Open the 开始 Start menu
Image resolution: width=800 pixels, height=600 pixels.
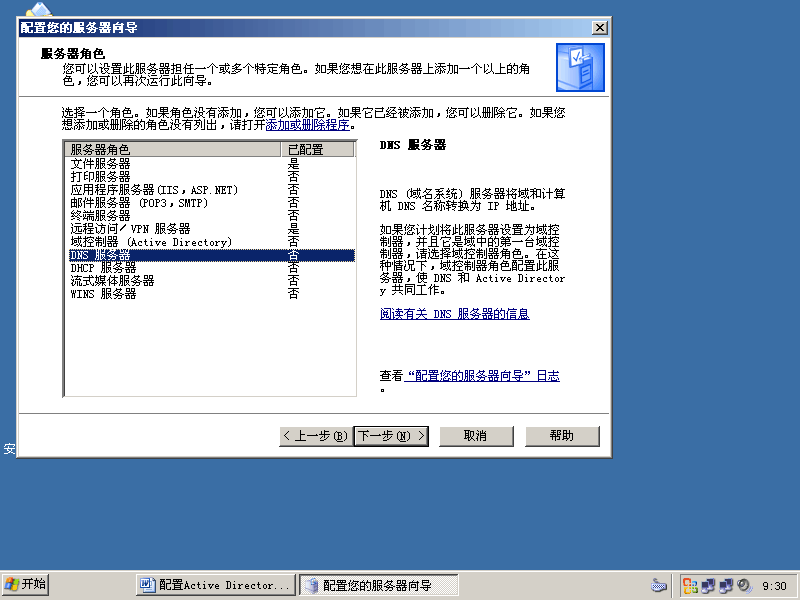(x=26, y=585)
